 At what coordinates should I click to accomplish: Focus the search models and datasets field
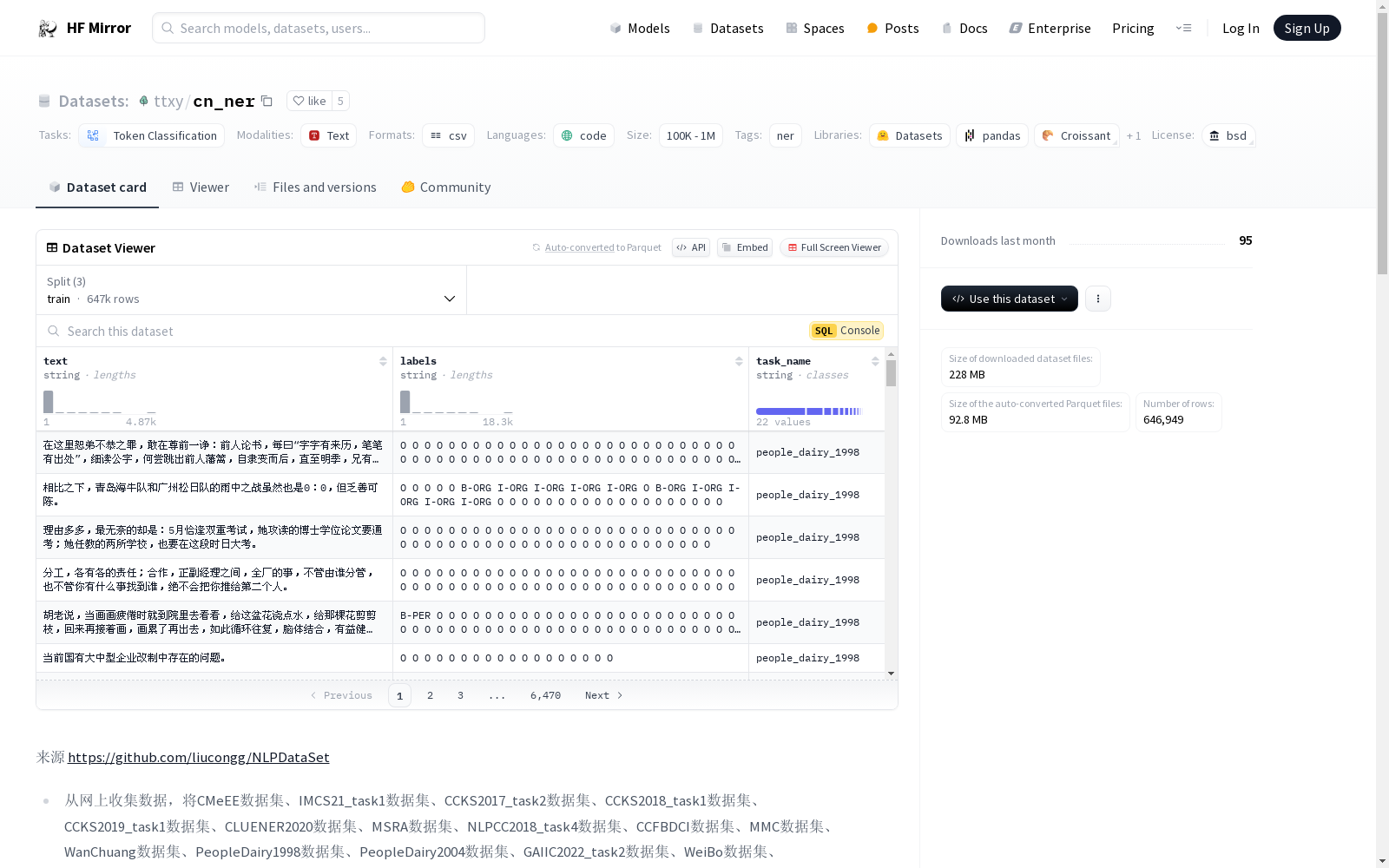coord(319,28)
